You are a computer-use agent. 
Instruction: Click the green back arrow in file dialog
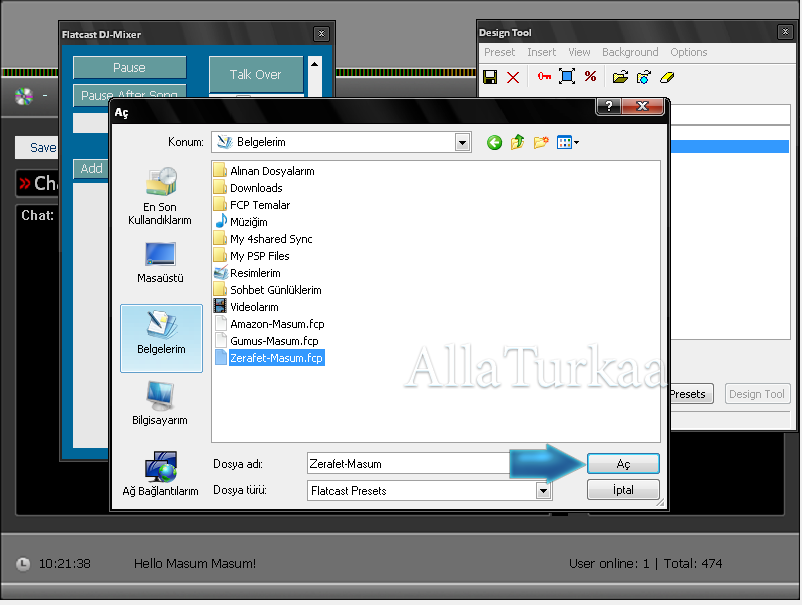[494, 143]
